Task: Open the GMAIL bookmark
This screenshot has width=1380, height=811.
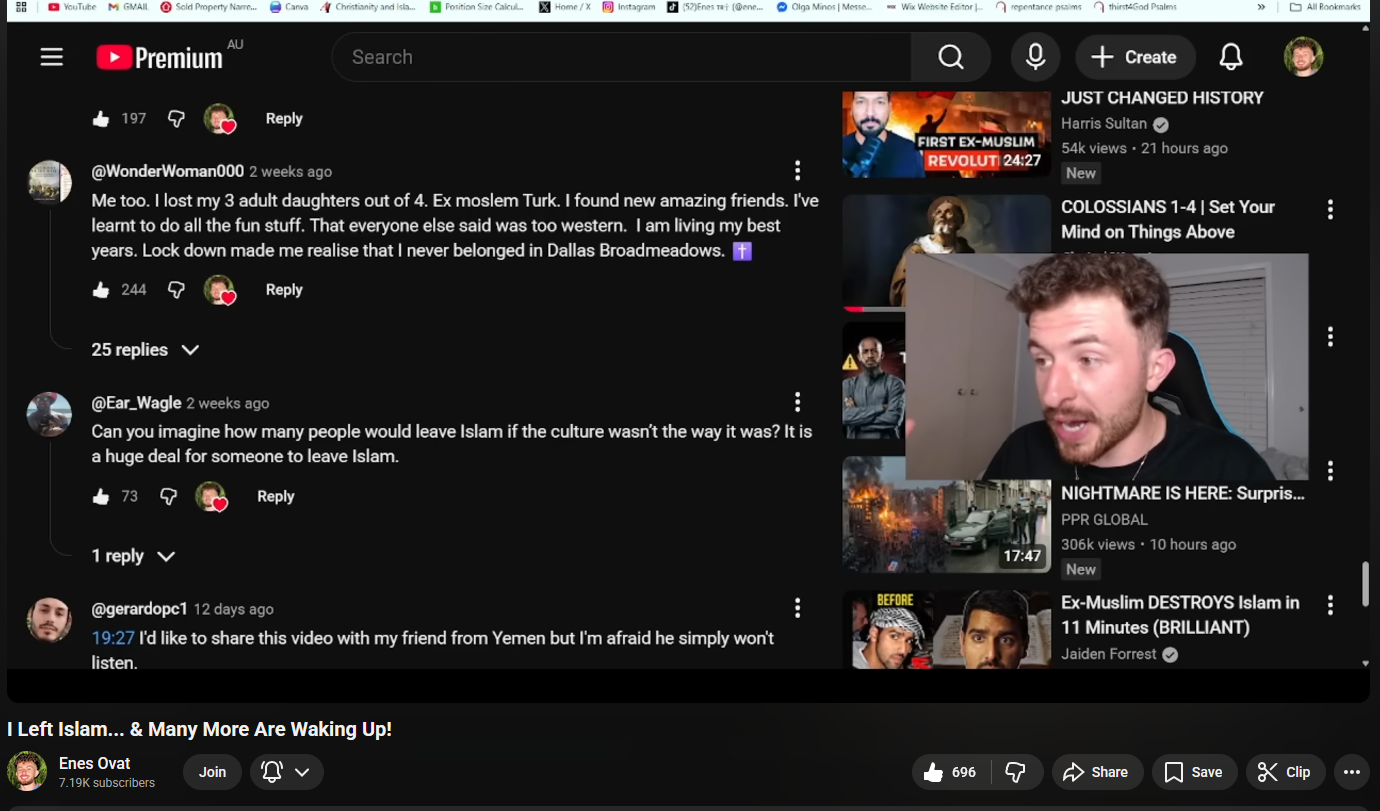Action: (128, 7)
